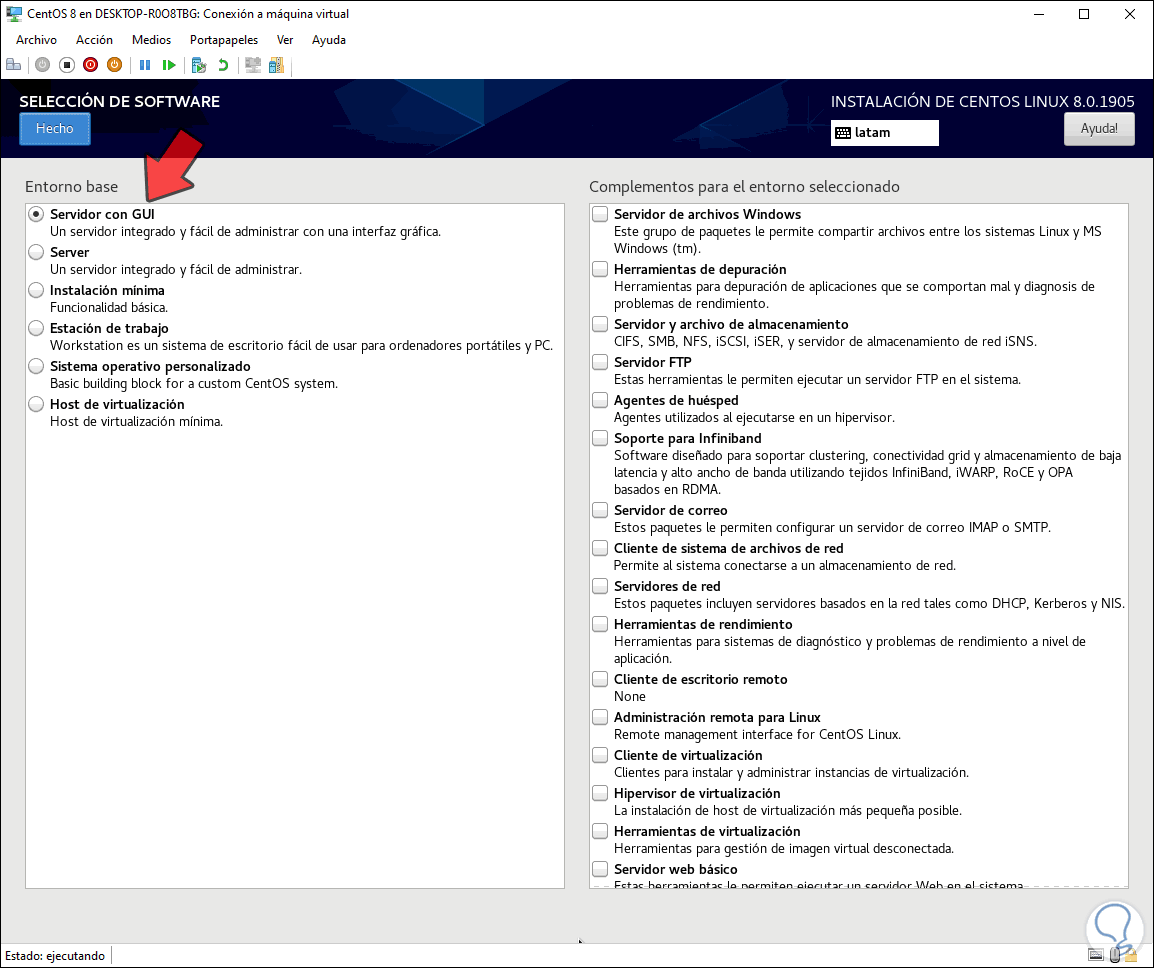Open the Ayuda menu

328,40
